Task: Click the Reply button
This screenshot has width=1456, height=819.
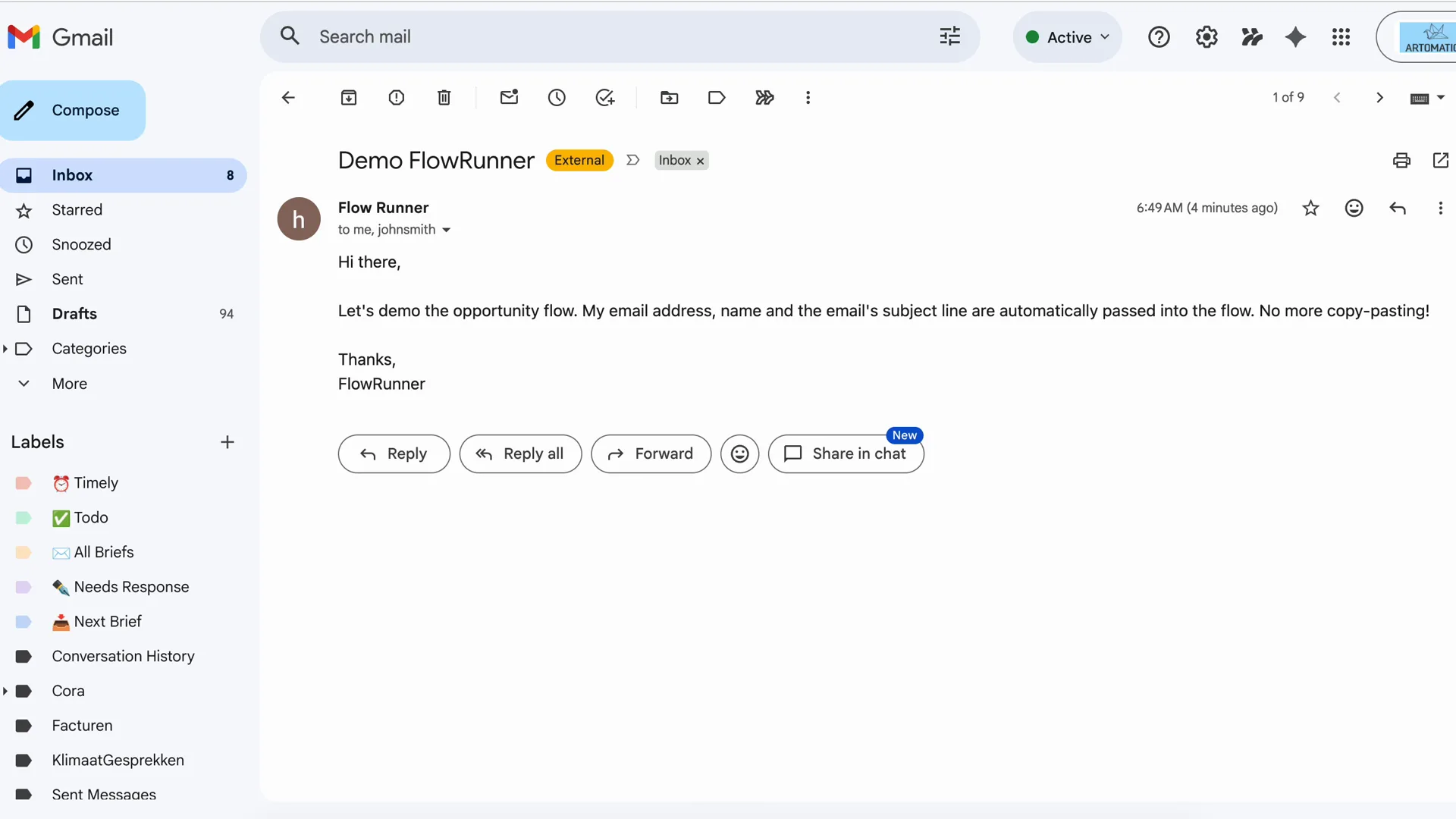Action: (394, 454)
